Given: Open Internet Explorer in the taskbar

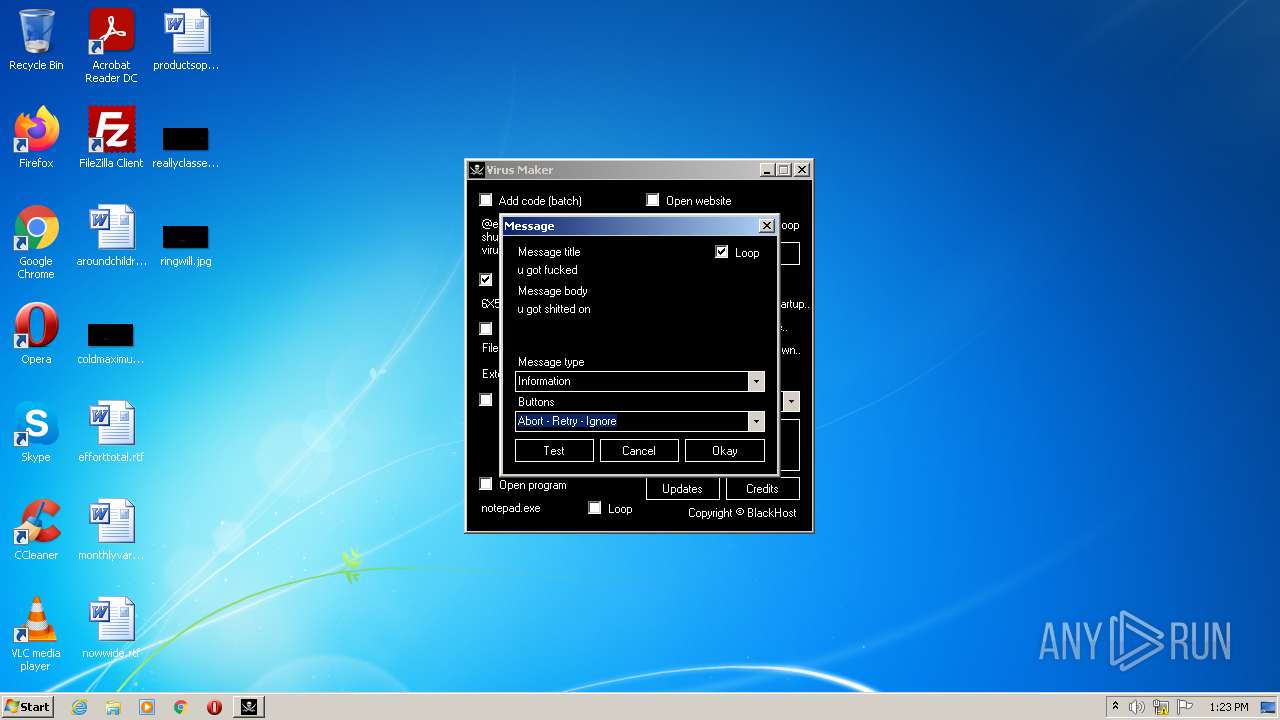Looking at the screenshot, I should coord(80,707).
